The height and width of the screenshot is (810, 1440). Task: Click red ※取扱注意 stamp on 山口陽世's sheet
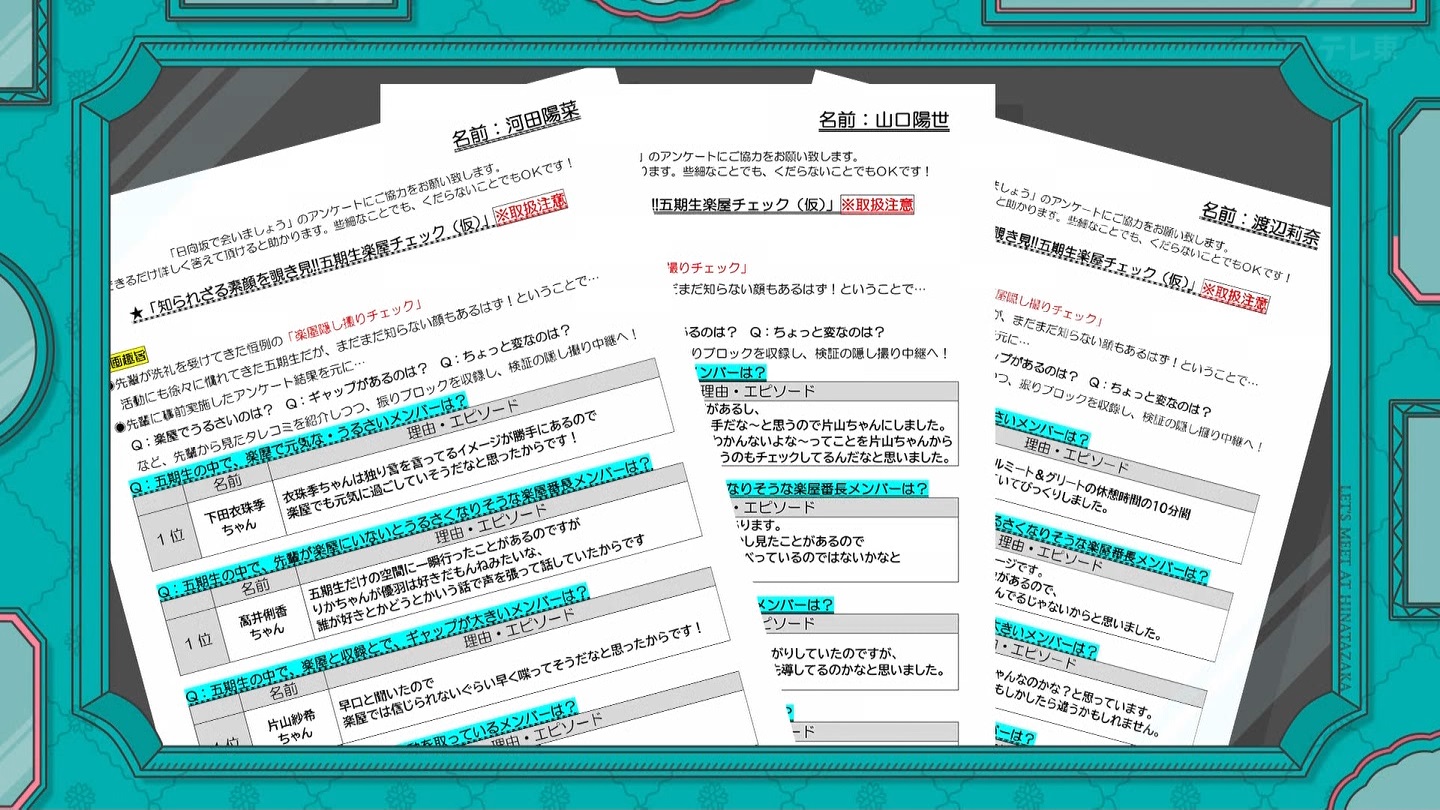pos(876,204)
